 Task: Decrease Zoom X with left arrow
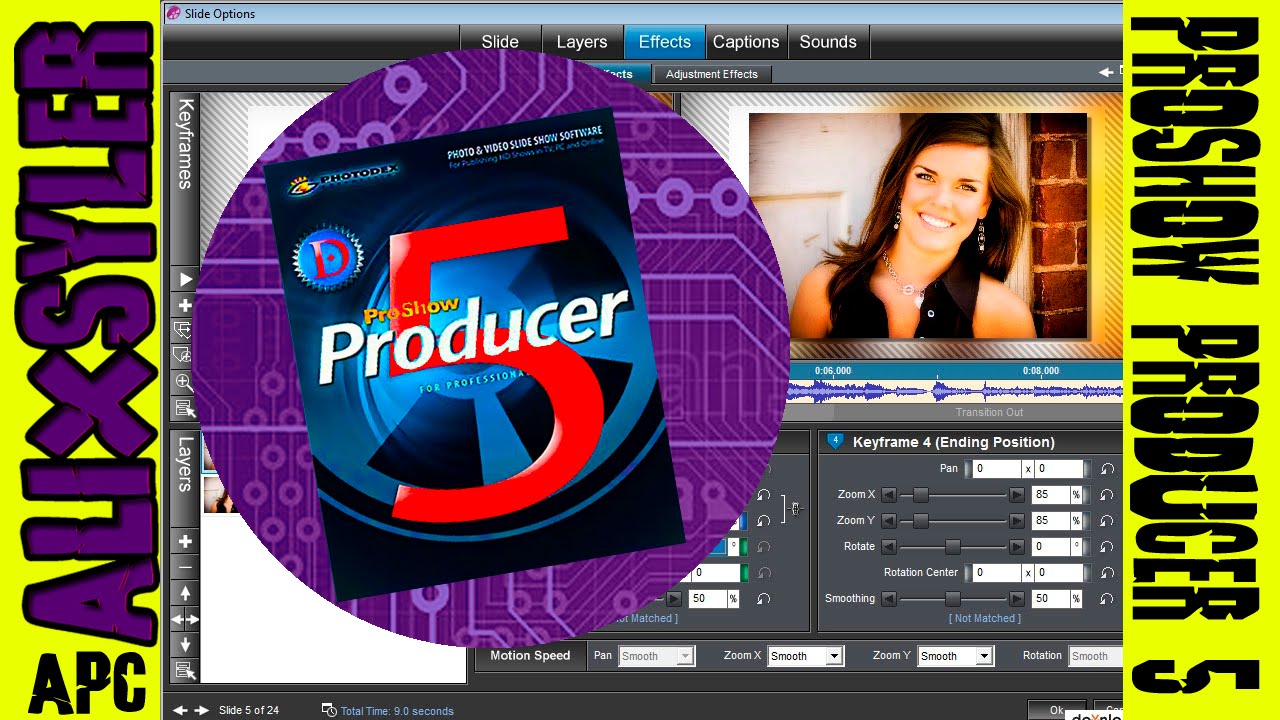tap(888, 494)
